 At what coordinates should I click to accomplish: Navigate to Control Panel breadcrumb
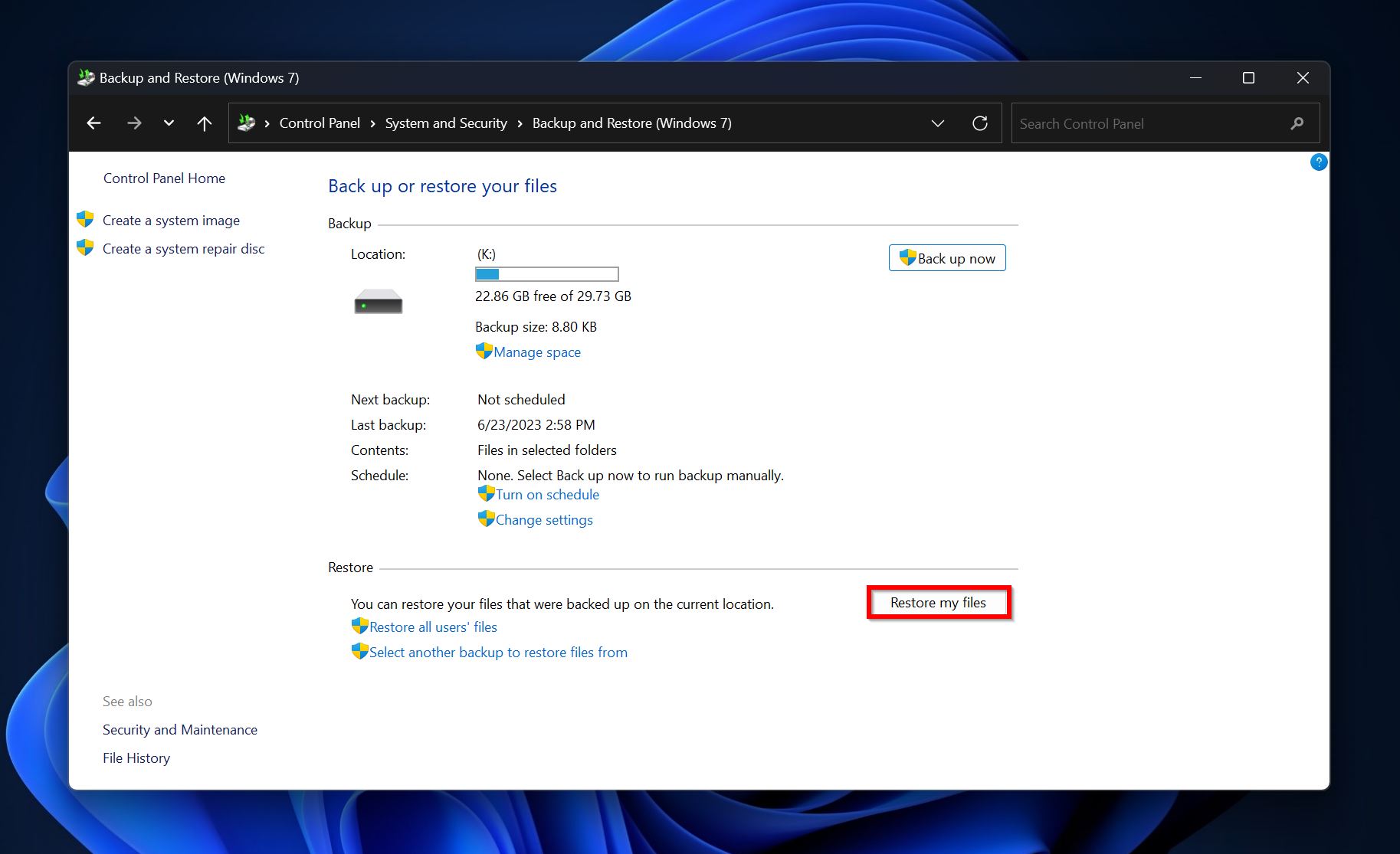[319, 123]
